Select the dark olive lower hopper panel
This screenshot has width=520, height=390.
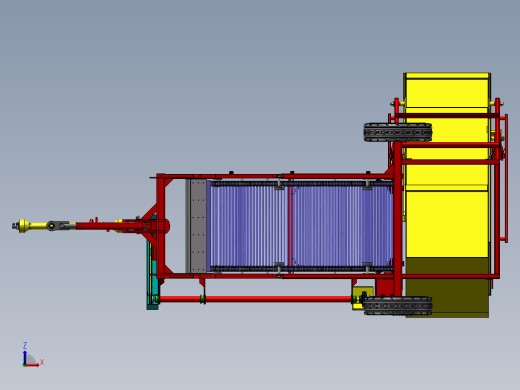pos(447,287)
